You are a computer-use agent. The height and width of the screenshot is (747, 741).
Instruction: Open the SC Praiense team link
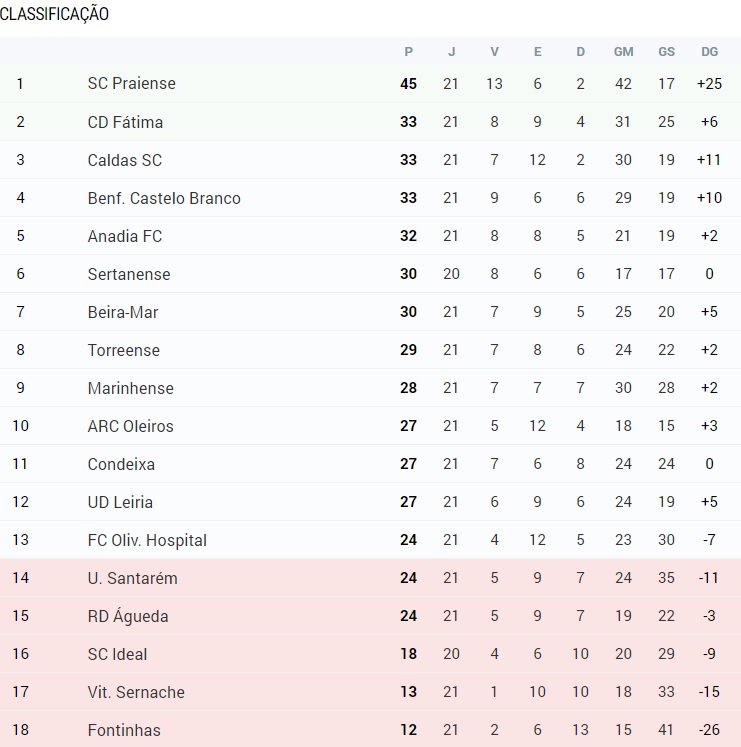click(132, 83)
